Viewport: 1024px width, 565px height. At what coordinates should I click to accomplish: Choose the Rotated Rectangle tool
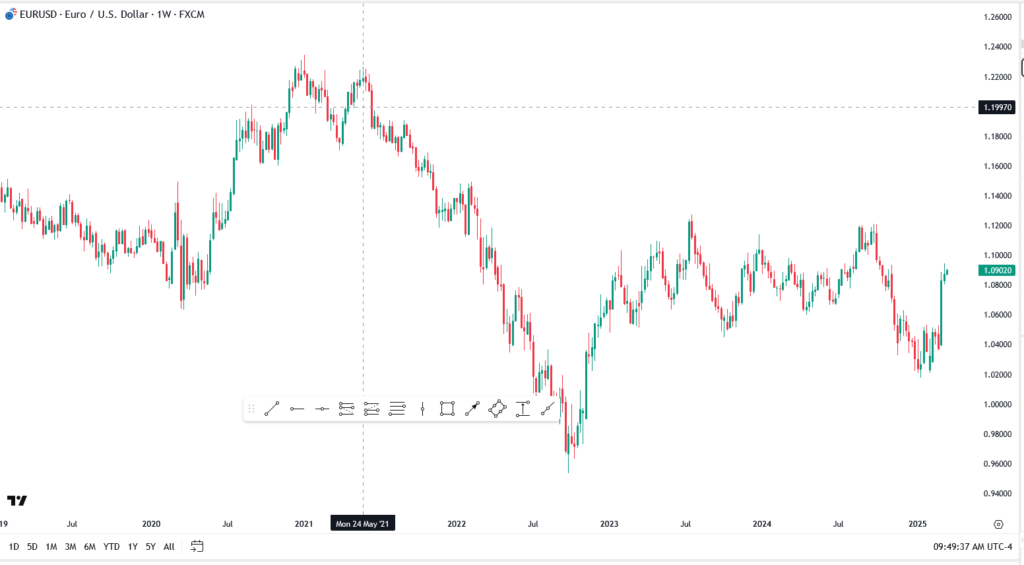tap(497, 408)
